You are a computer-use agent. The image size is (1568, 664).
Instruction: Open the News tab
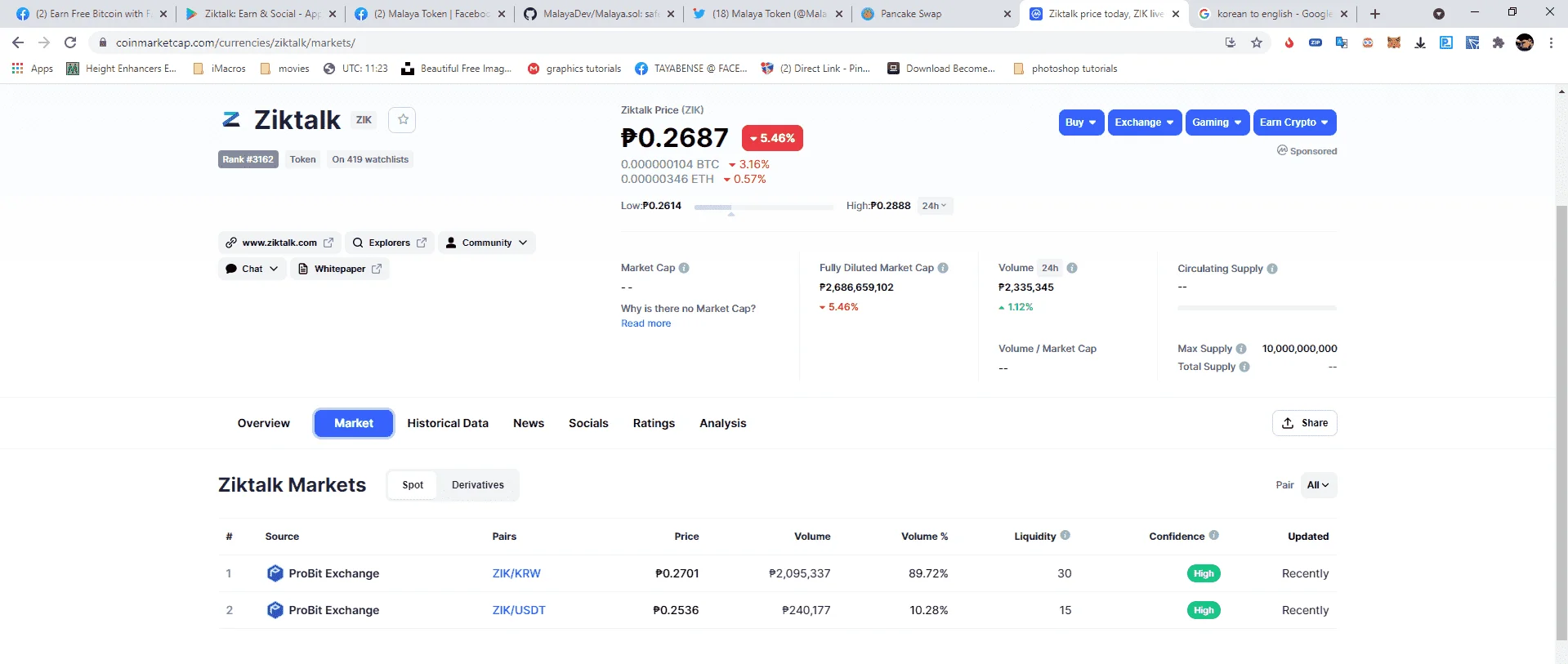tap(529, 423)
